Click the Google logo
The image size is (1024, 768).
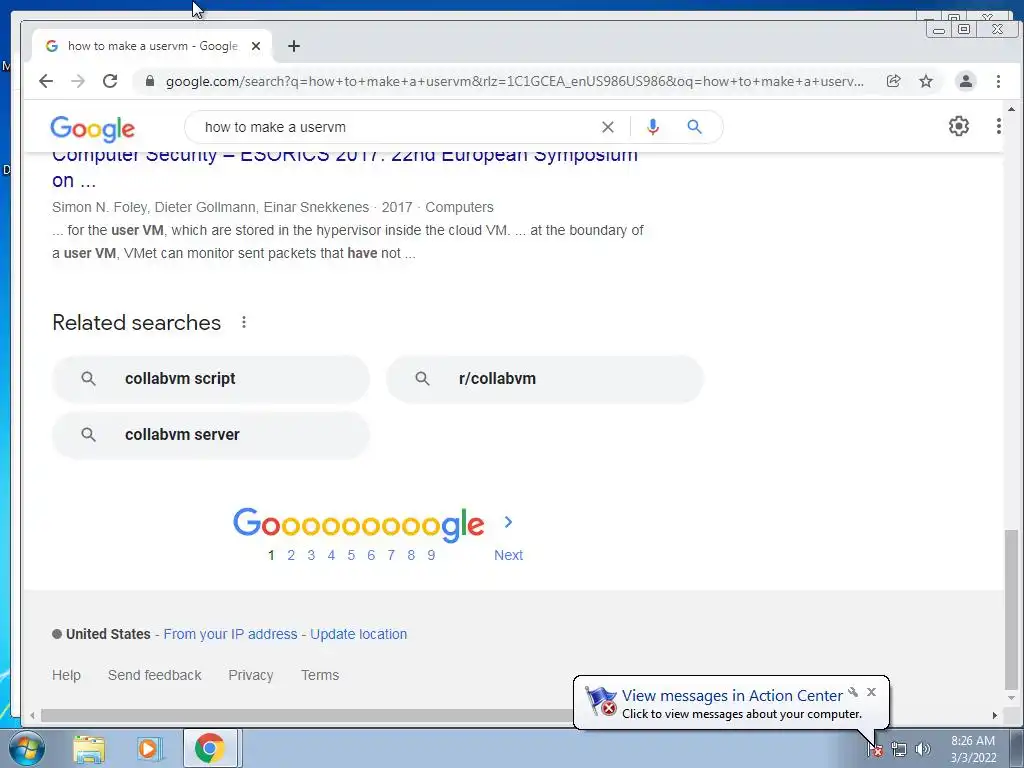(93, 129)
